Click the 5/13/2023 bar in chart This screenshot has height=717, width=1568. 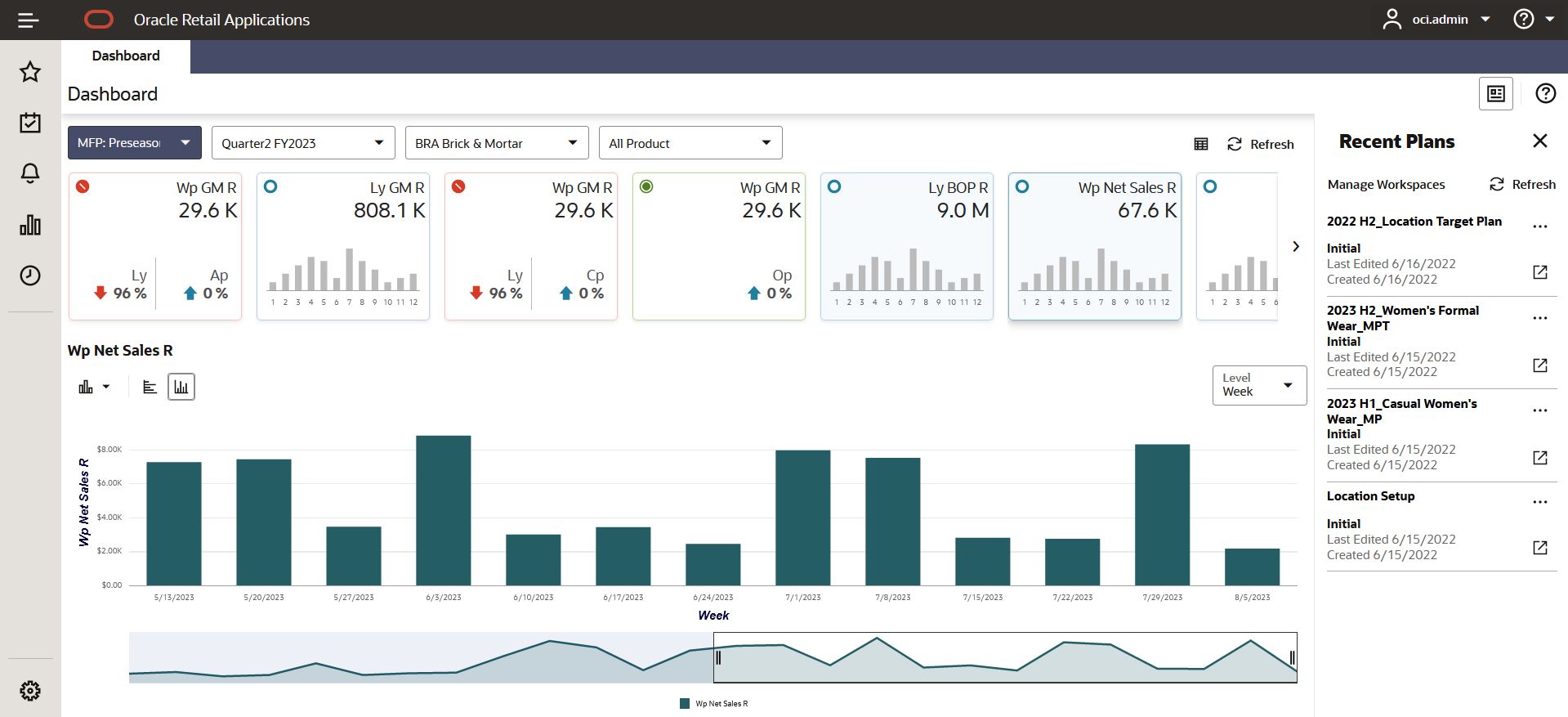pos(174,524)
